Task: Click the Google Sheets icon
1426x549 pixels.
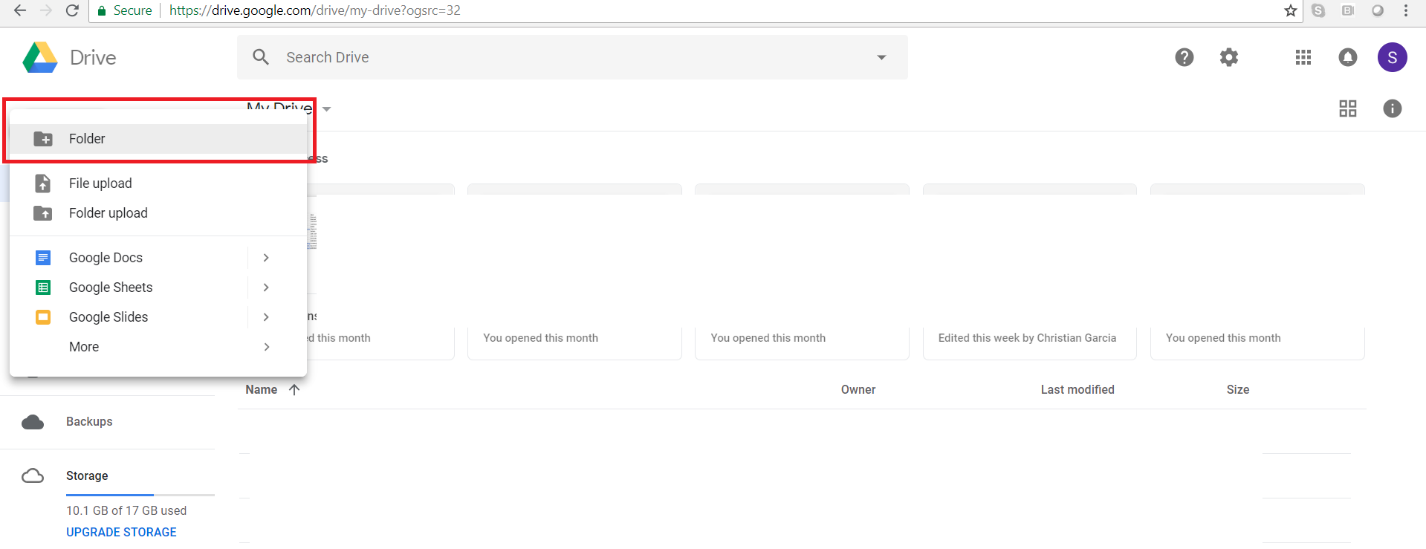Action: click(43, 288)
